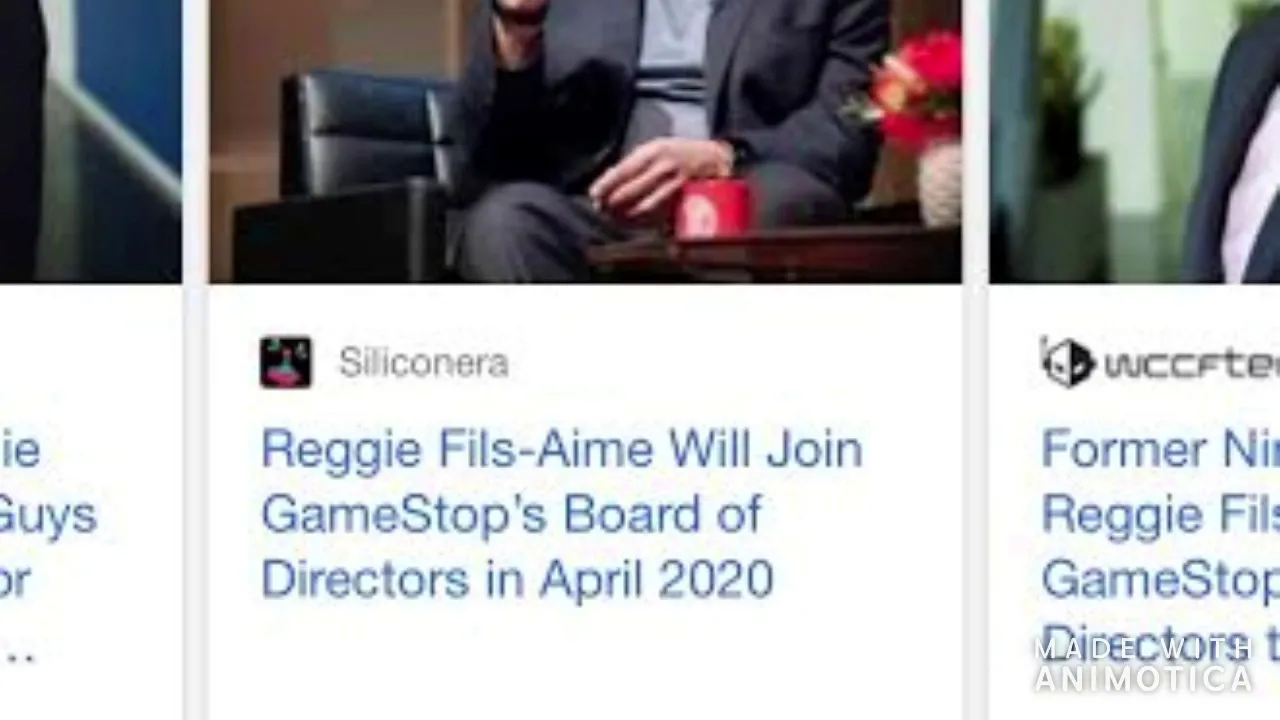Open the Wccftech card's thumbnail with green plant

tap(1134, 141)
